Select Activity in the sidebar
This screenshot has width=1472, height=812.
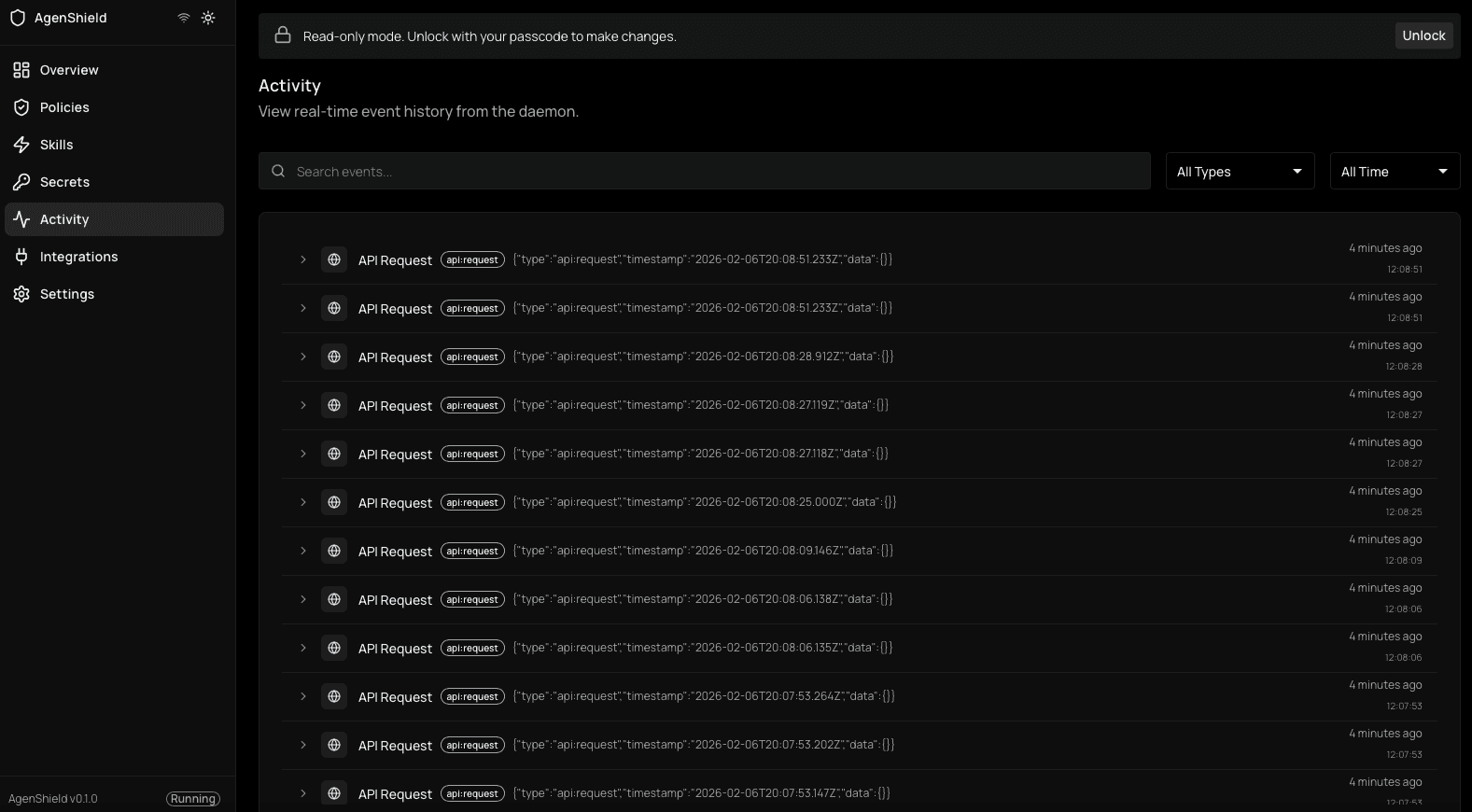click(x=114, y=219)
